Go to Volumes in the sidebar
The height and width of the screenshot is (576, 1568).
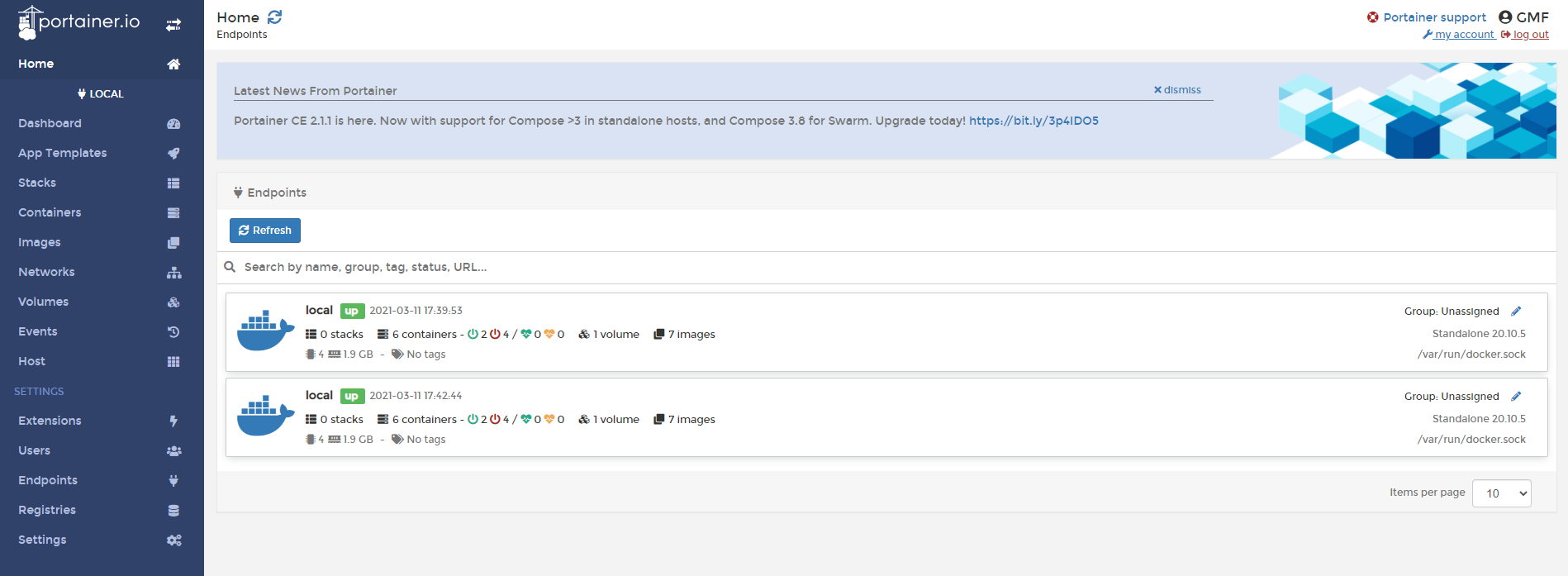(43, 302)
